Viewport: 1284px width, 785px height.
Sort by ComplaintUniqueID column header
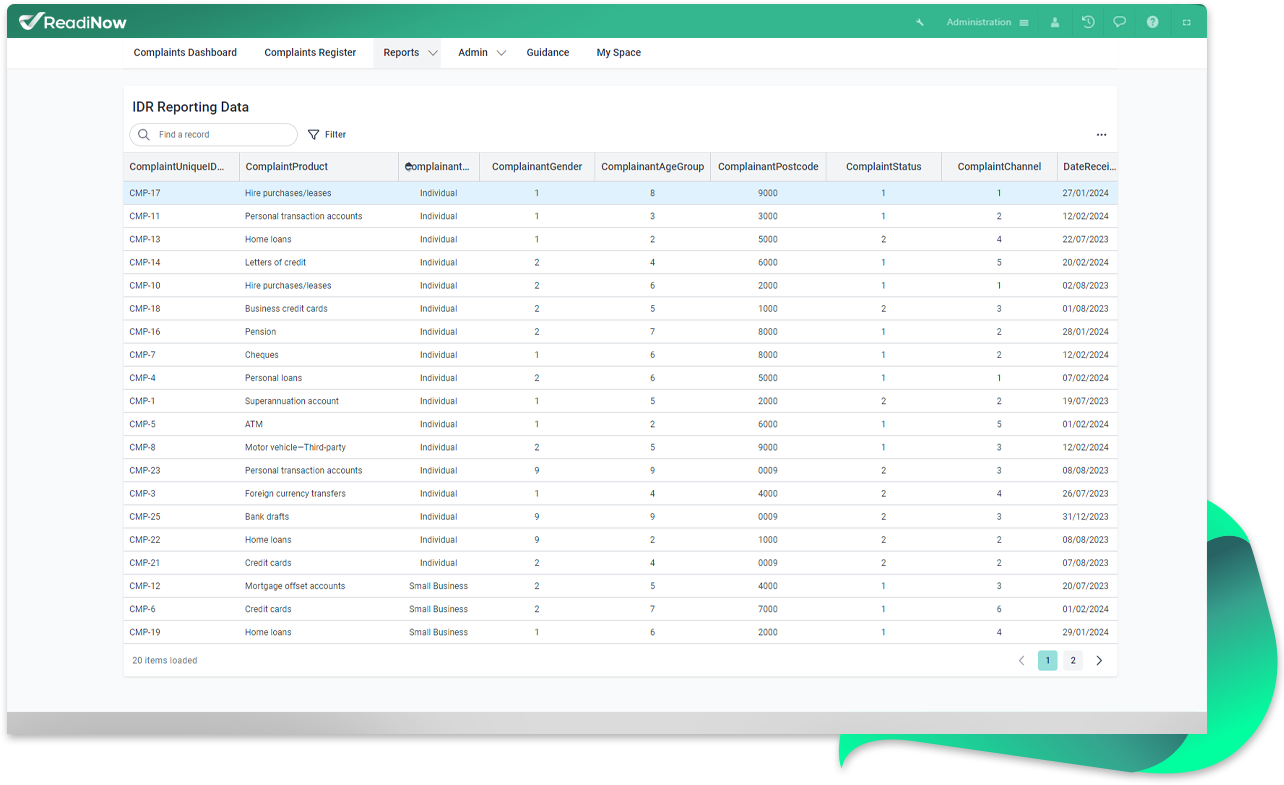point(181,167)
